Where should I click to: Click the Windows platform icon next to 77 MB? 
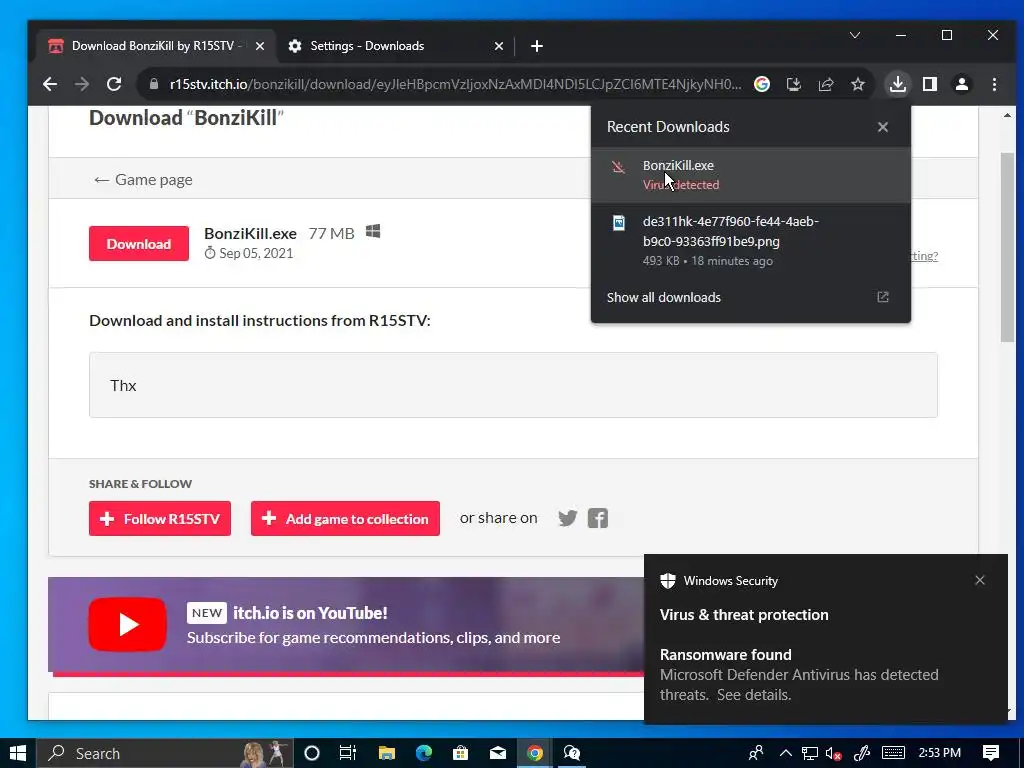373,231
